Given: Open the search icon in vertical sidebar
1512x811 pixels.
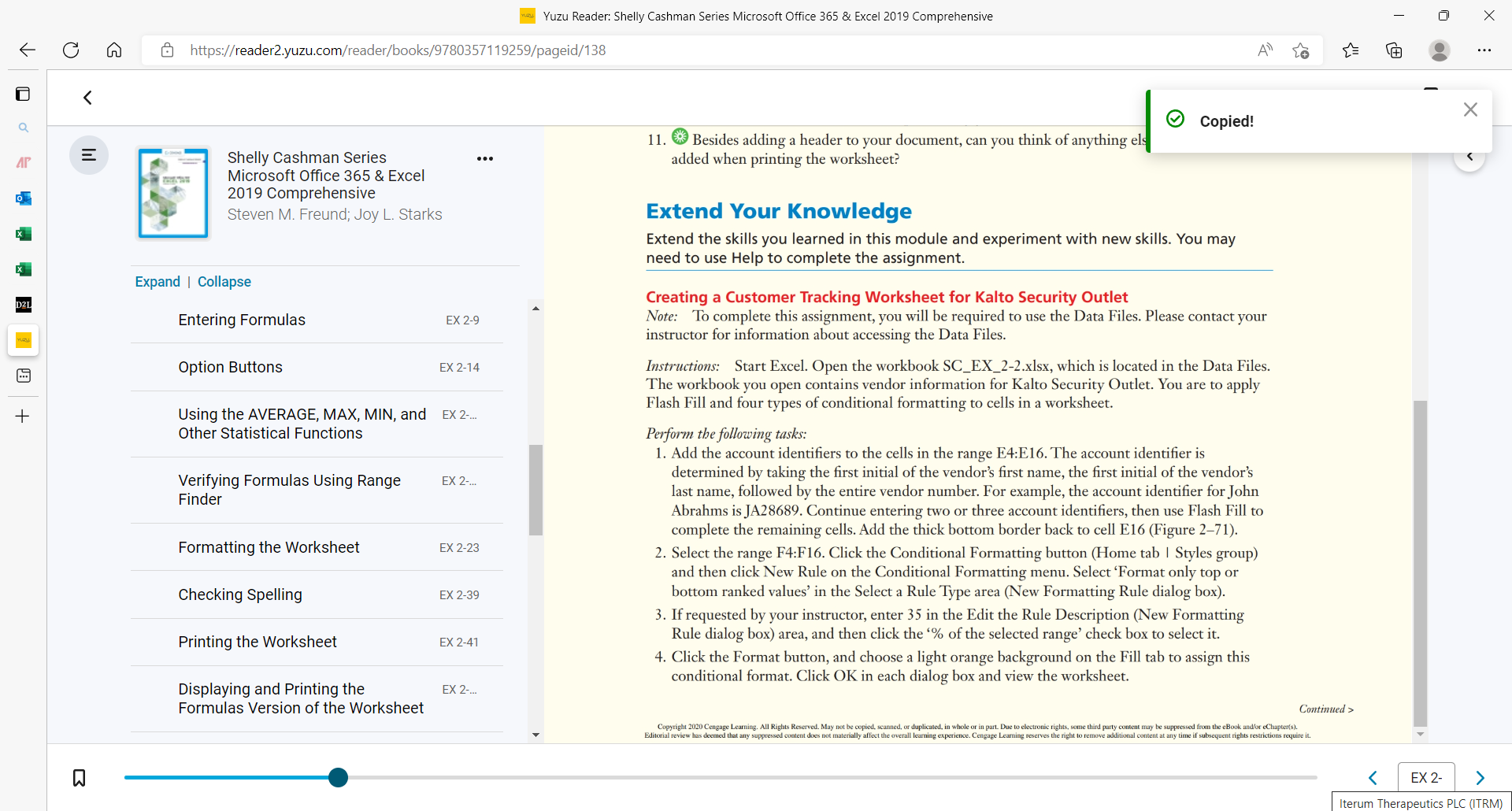Looking at the screenshot, I should (x=24, y=128).
